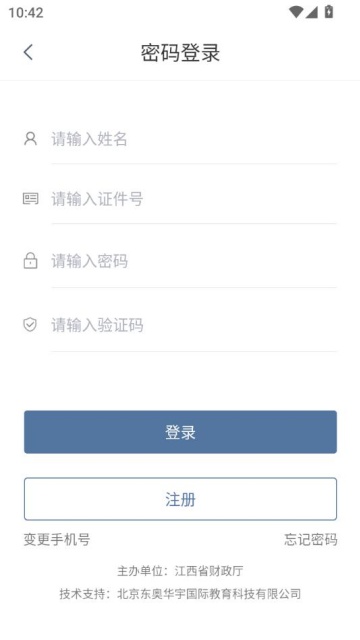Tap the back arrow icon
This screenshot has height=640, width=360.
coord(28,52)
